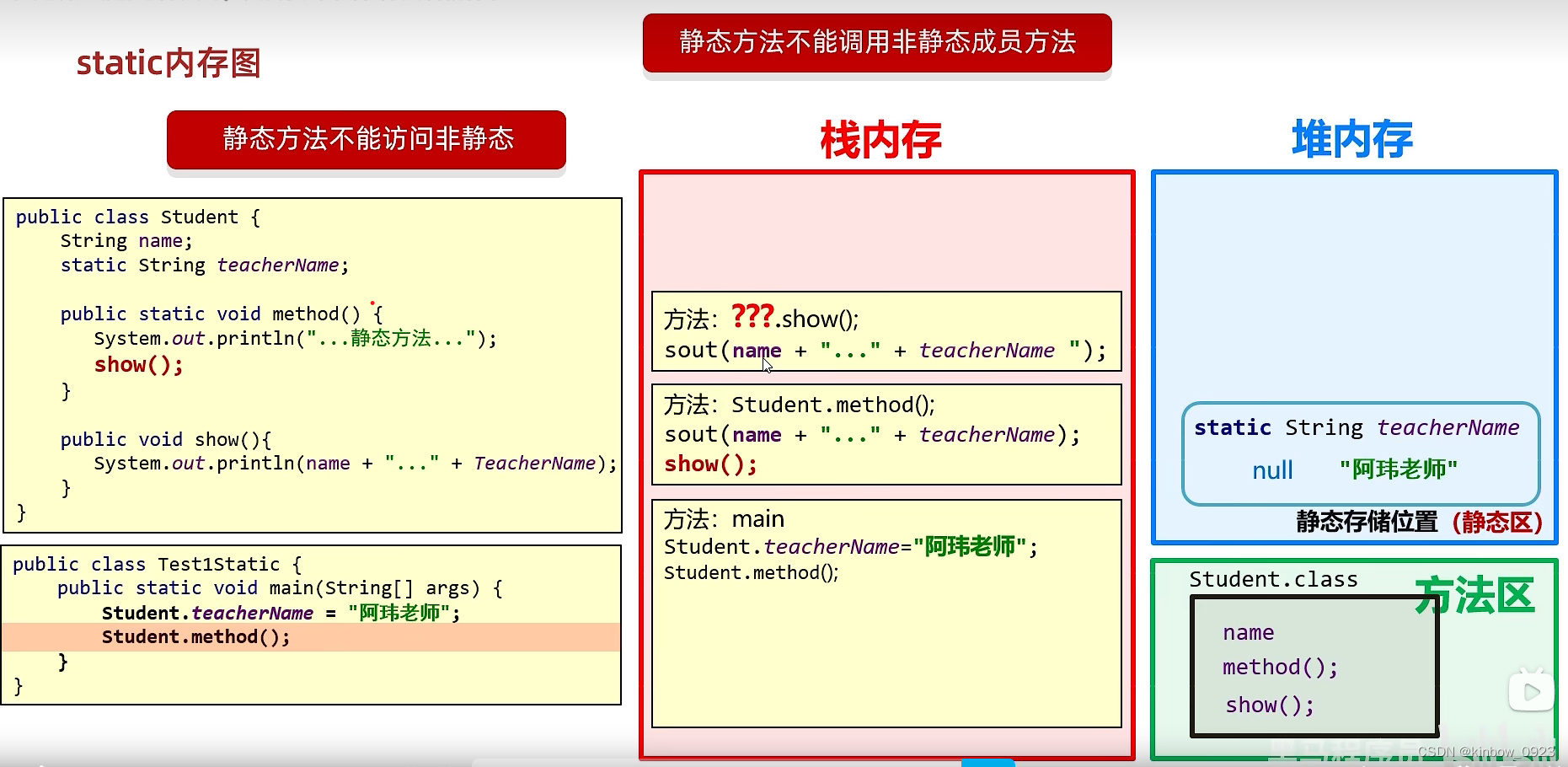Click static String teacherName in the heap box

(x=1357, y=428)
